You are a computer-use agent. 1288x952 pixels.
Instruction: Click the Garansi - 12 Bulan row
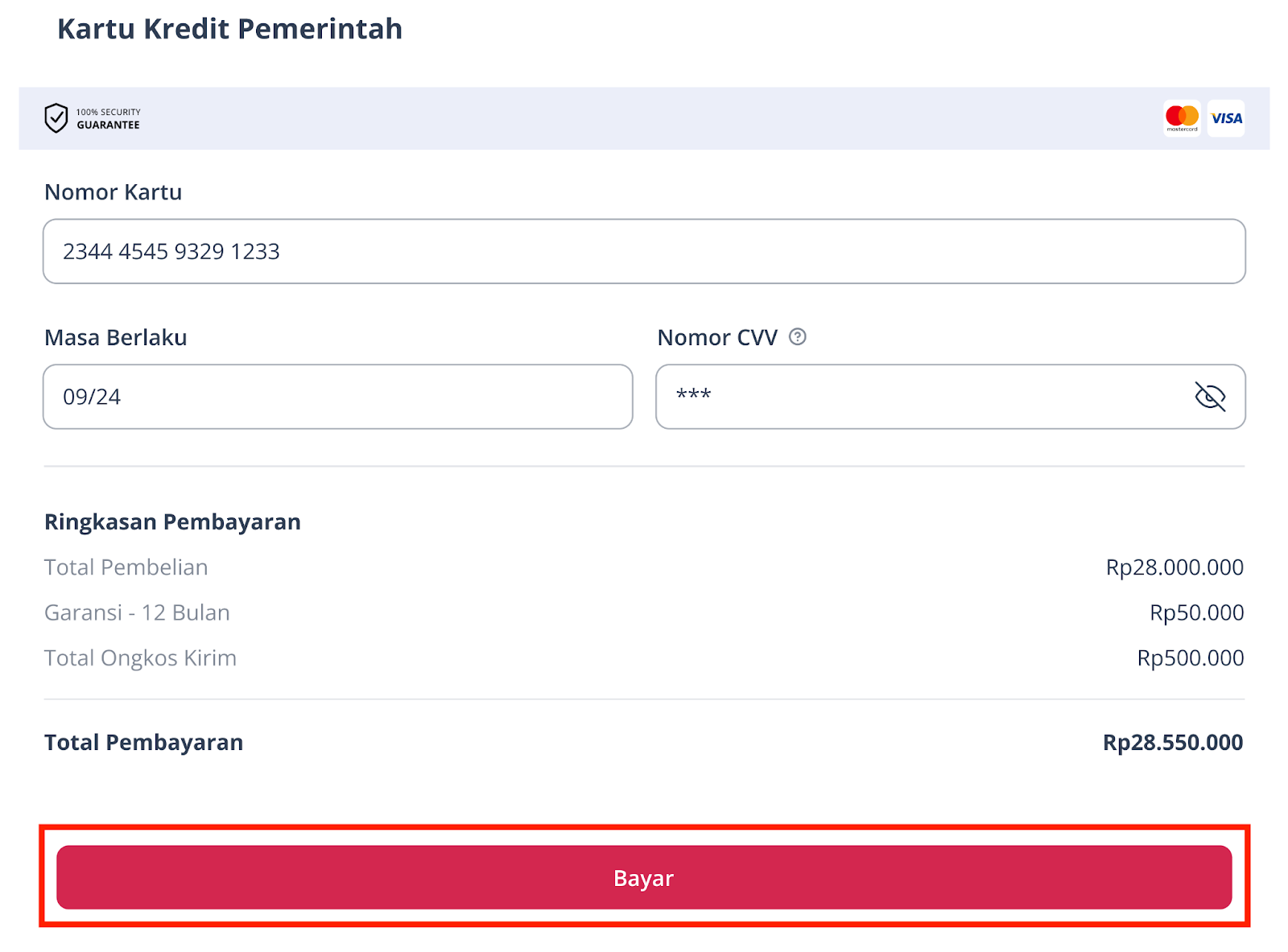(x=137, y=612)
